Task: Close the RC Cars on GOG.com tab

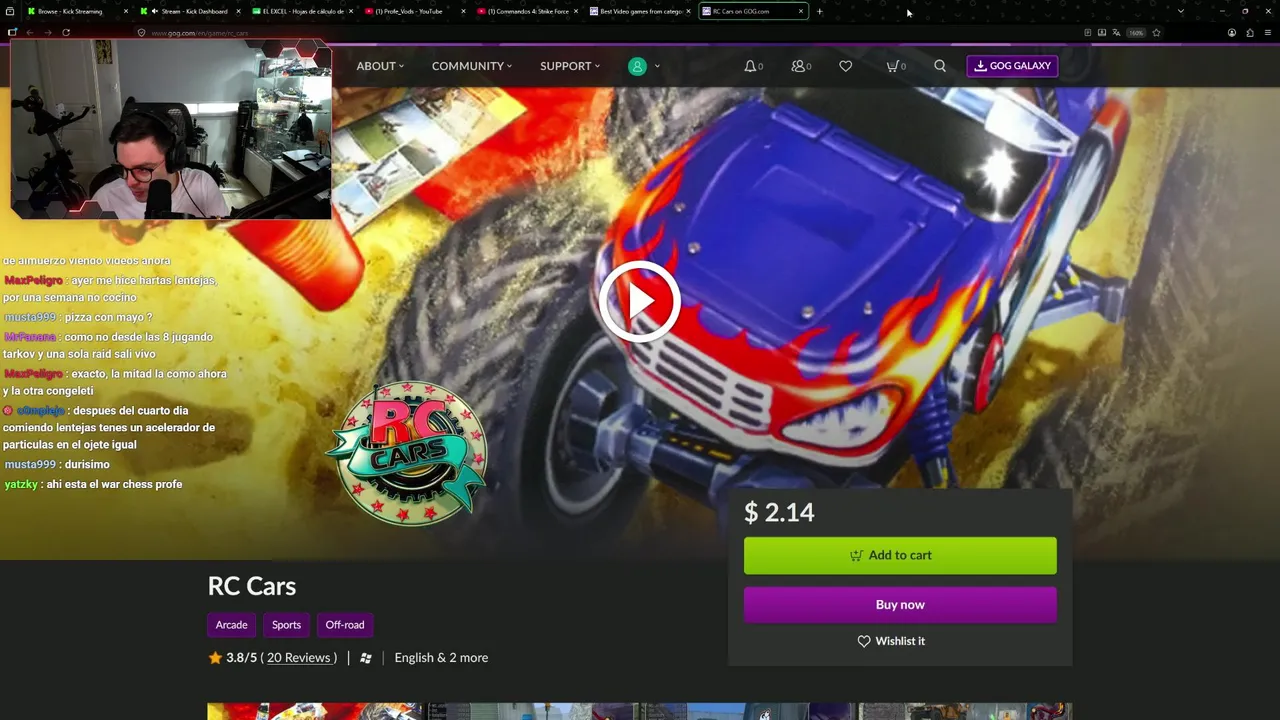Action: pyautogui.click(x=800, y=11)
